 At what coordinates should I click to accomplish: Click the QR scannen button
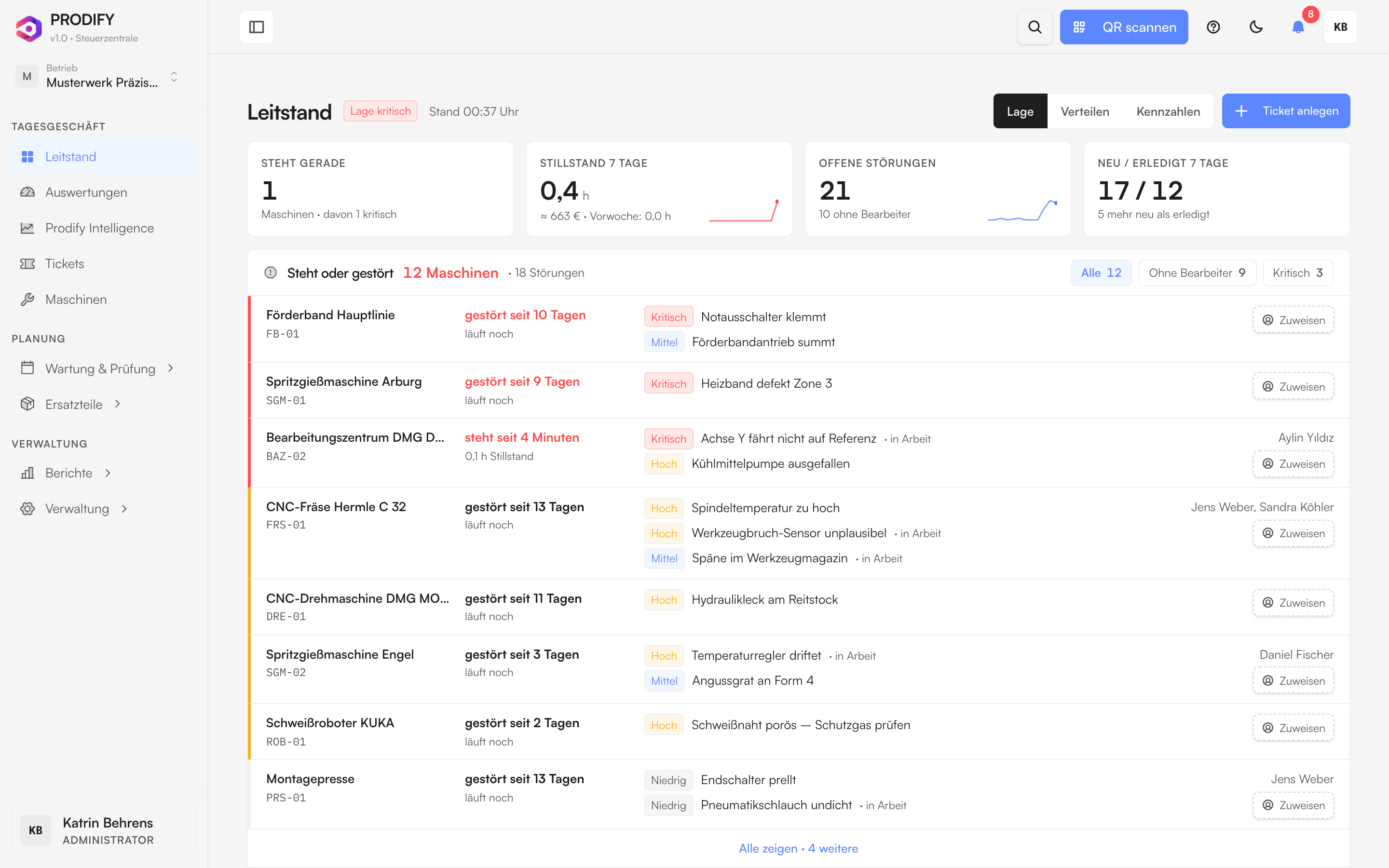(1124, 27)
